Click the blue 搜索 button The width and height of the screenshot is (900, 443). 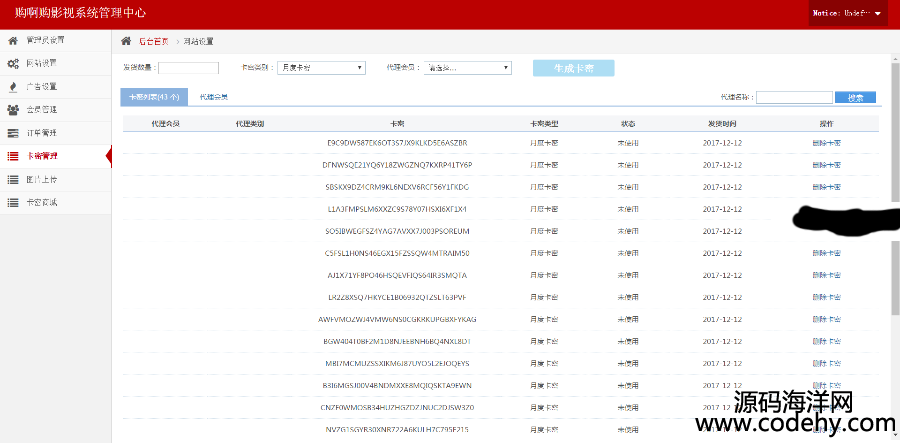[x=855, y=98]
